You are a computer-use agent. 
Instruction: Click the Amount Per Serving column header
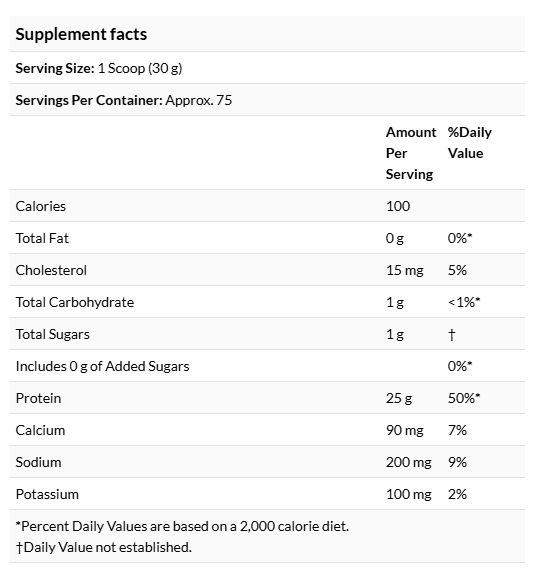411,153
